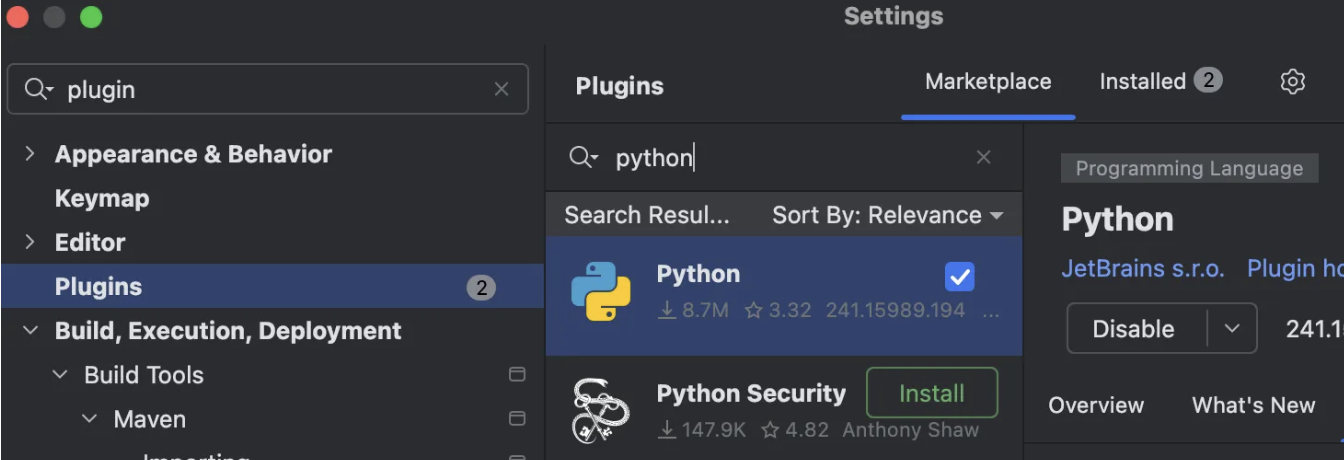This screenshot has height=460, width=1344.
Task: Open the What's New tab
Action: (x=1253, y=405)
